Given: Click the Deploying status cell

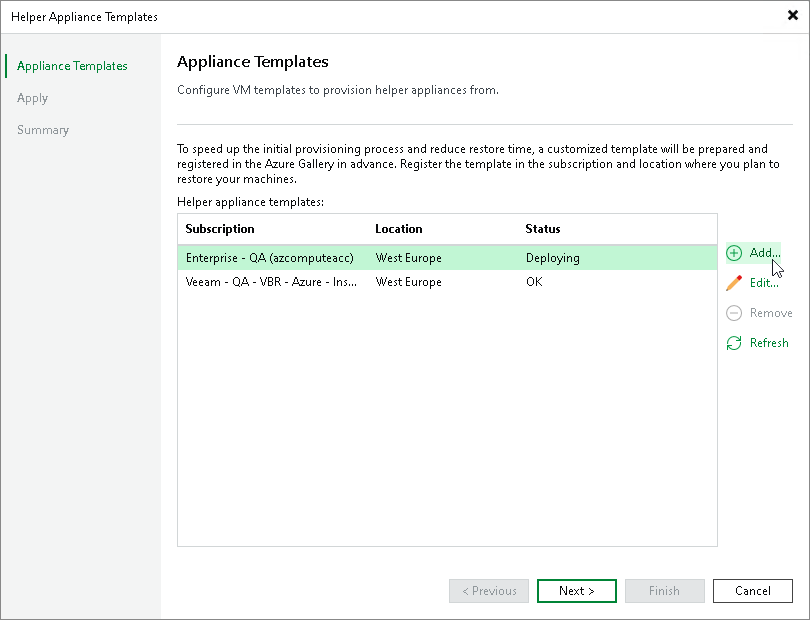Looking at the screenshot, I should tap(553, 258).
